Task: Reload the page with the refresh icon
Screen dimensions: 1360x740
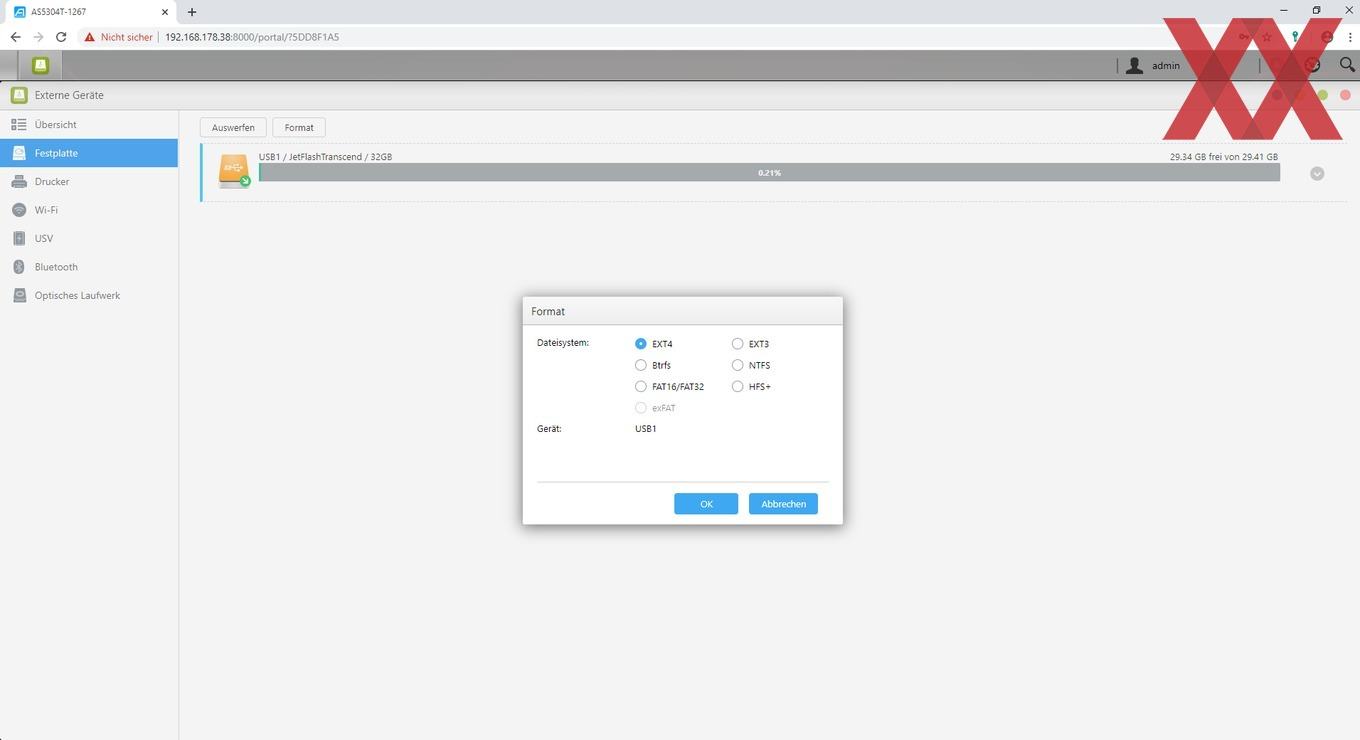Action: pos(61,37)
